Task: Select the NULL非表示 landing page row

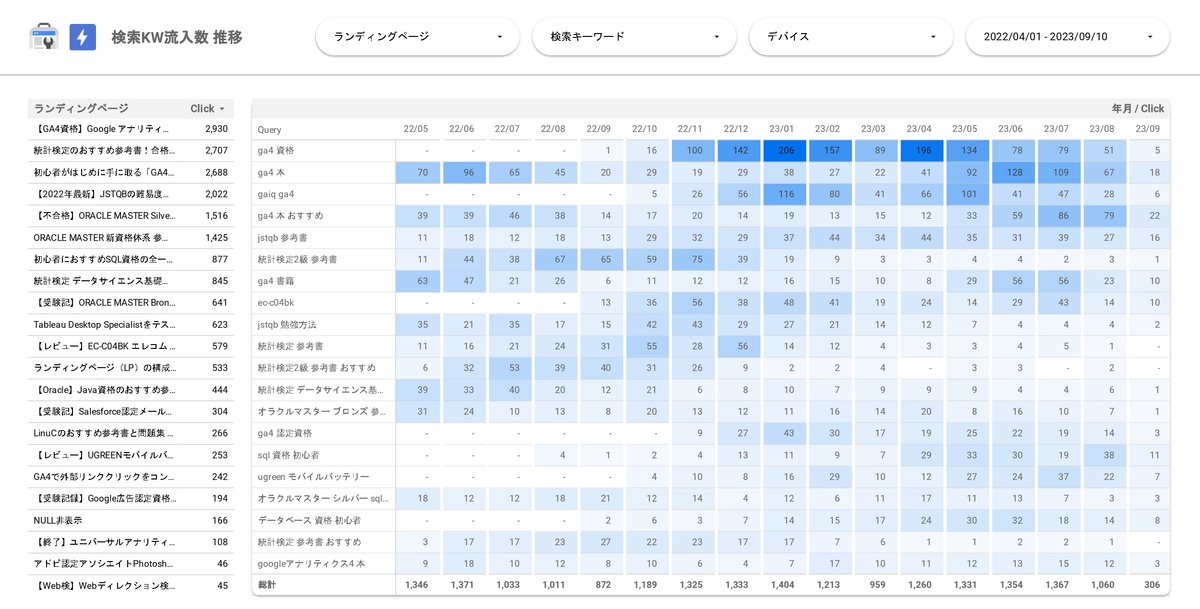Action: tap(131, 521)
